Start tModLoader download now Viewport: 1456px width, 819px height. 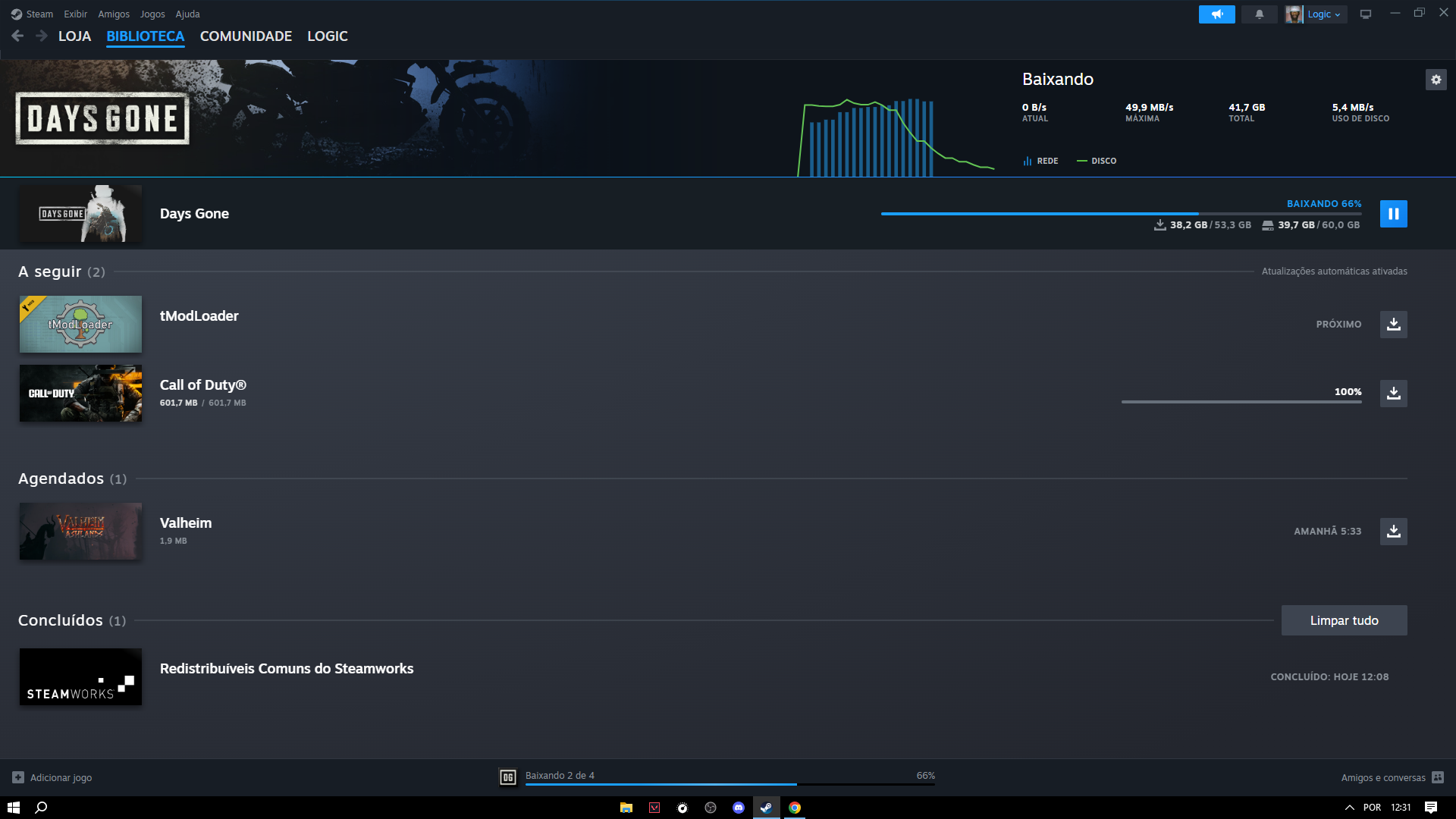1393,325
